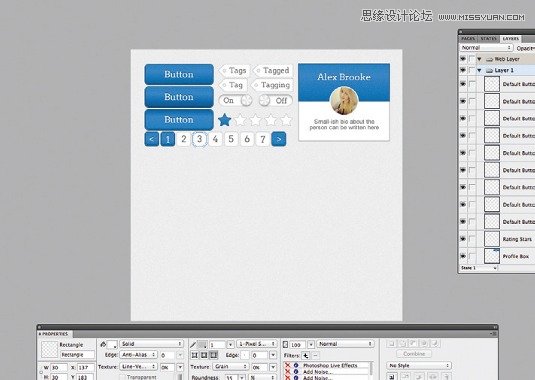Open the layer blend mode Normal dropdown
The width and height of the screenshot is (535, 380).
point(486,48)
